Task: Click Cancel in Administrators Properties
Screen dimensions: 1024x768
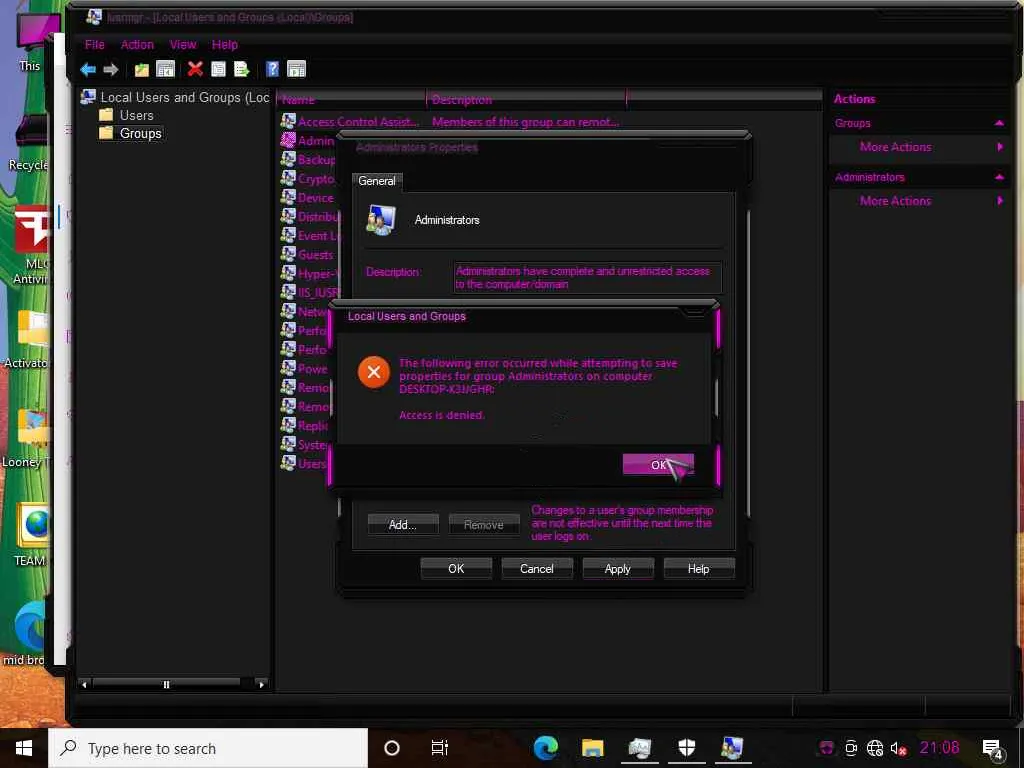Action: 537,569
